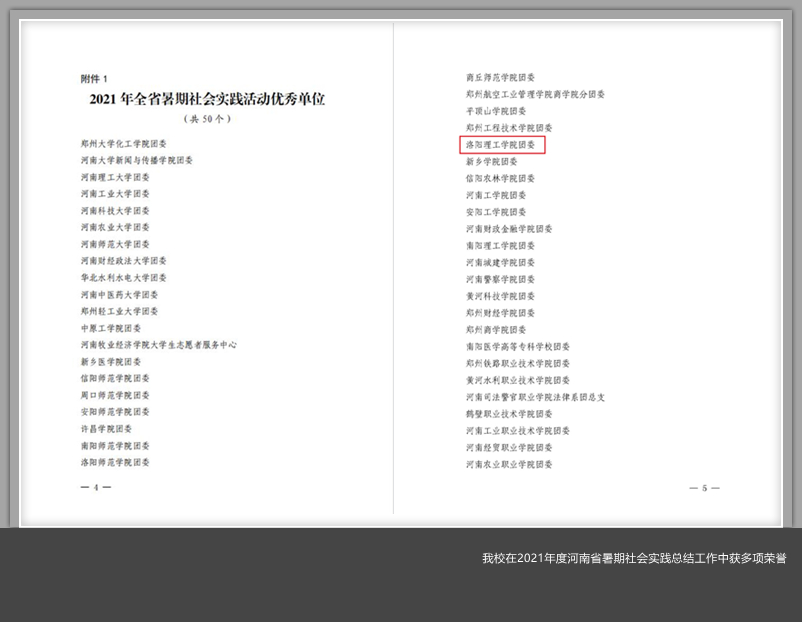Click the 郑州大学化工学院团委 line
The width and height of the screenshot is (802, 622).
coord(124,144)
